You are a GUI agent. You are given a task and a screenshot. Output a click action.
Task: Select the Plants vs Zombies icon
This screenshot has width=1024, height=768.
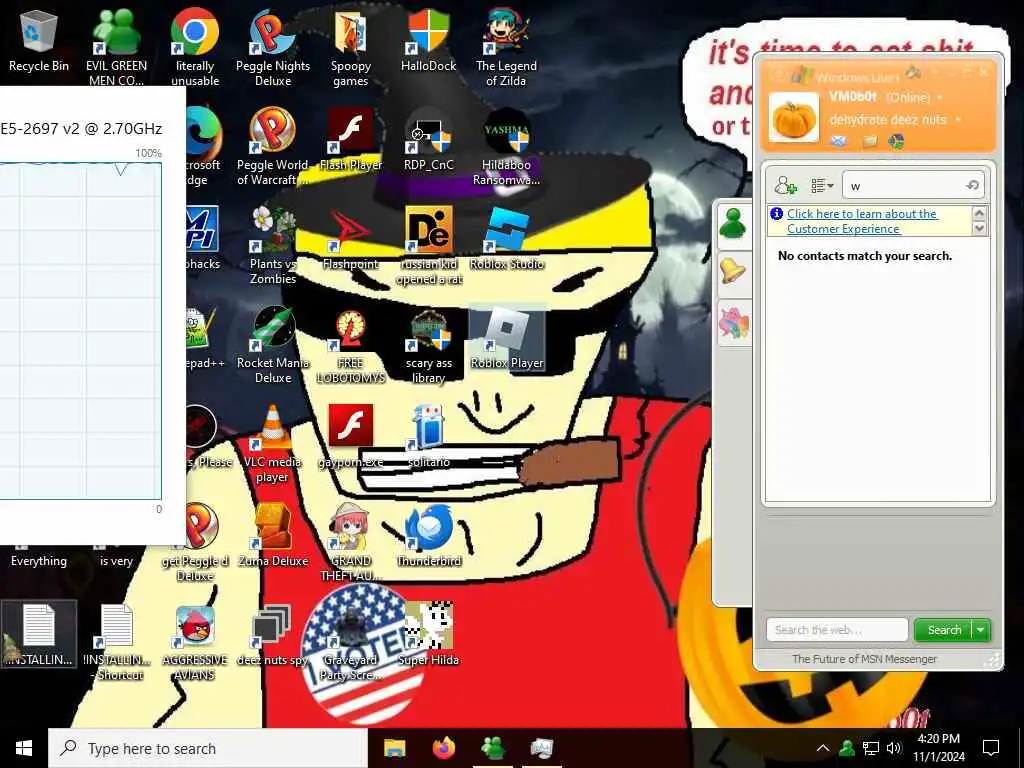click(273, 246)
